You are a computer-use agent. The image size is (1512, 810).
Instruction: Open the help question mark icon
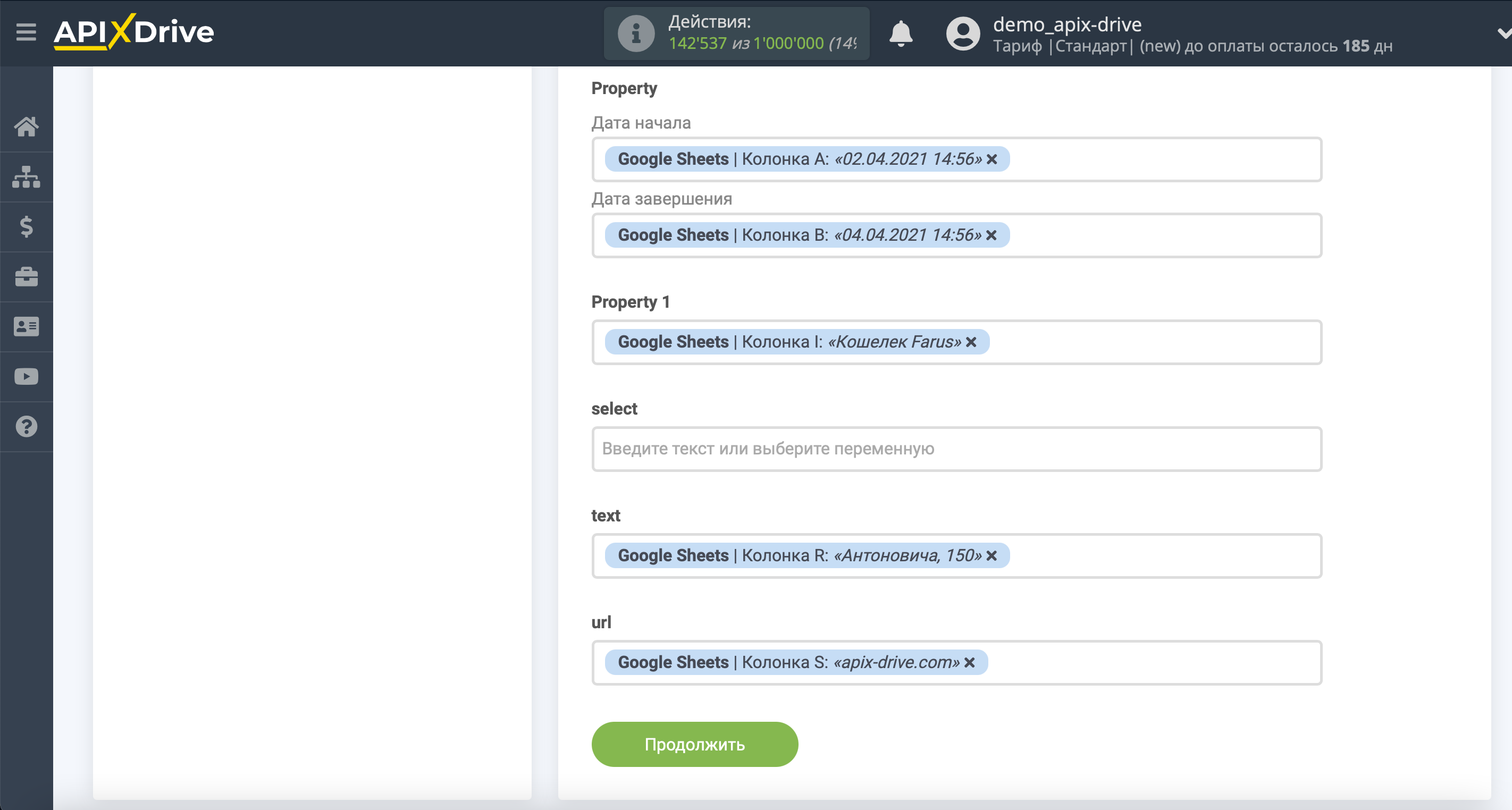coord(27,427)
